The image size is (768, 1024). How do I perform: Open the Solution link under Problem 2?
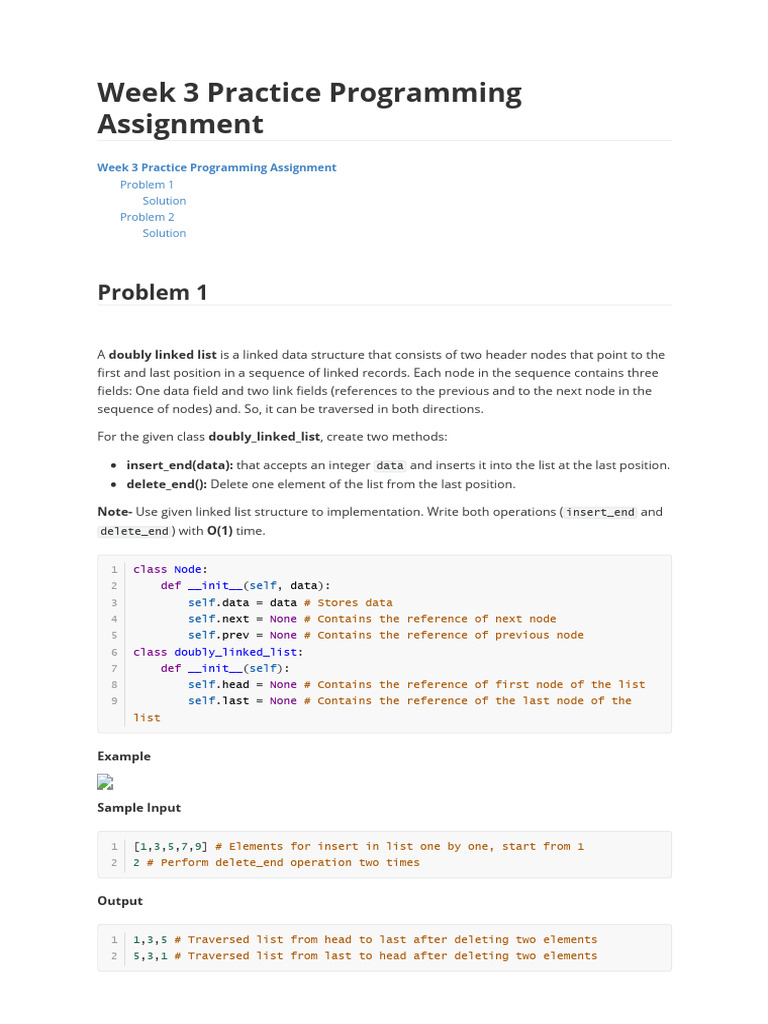pyautogui.click(x=164, y=233)
